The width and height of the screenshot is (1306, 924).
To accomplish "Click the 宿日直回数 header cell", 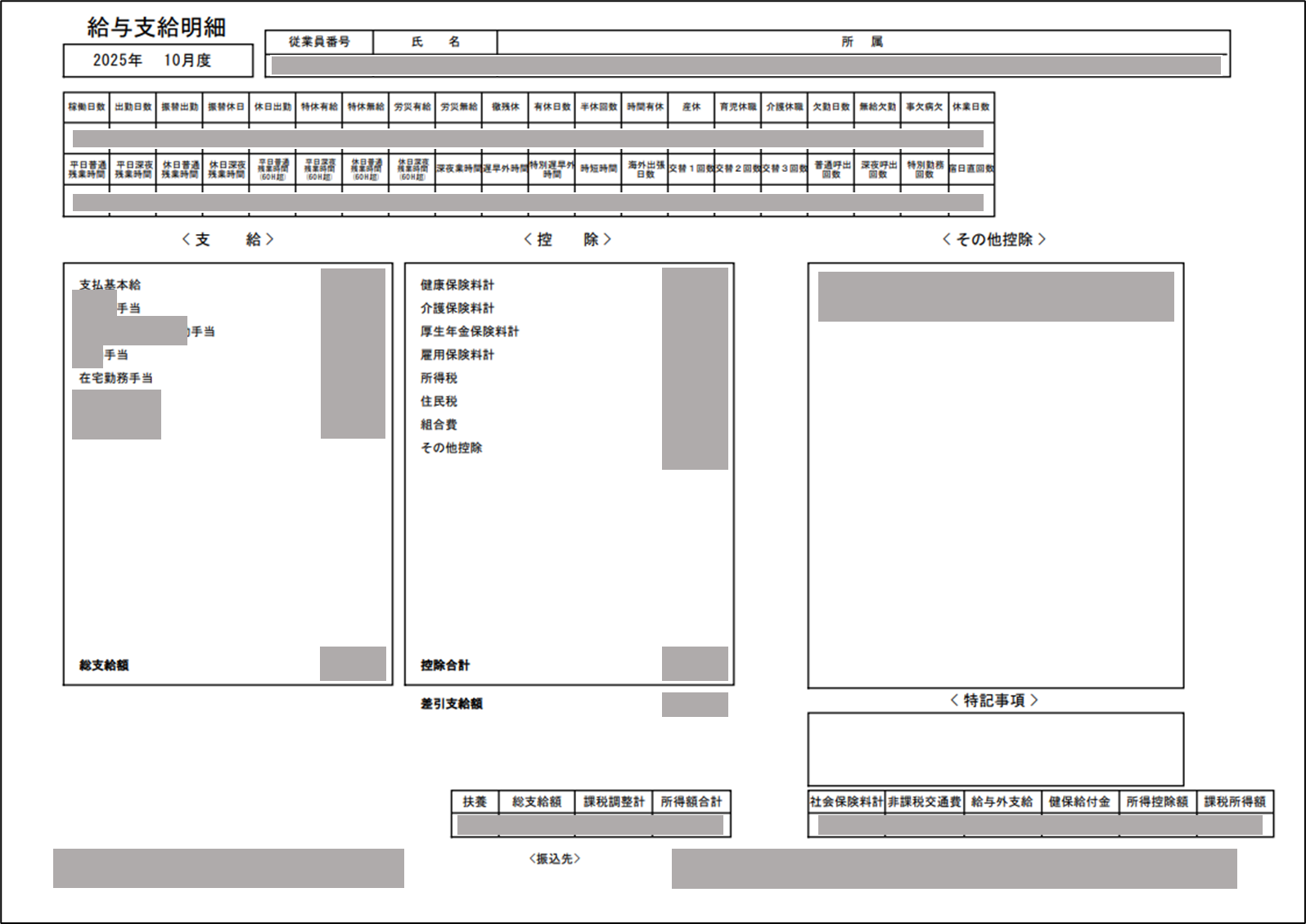I will [x=971, y=169].
